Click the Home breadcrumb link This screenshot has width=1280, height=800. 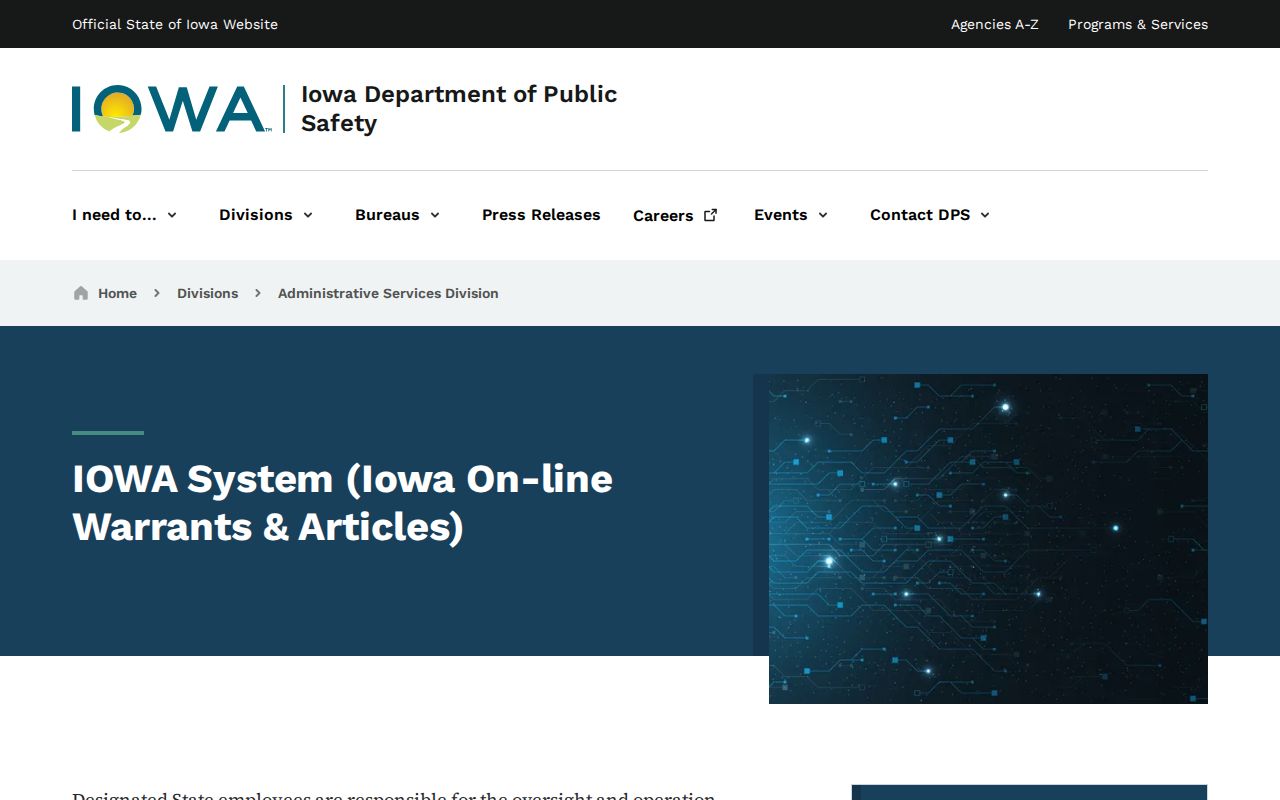(117, 293)
